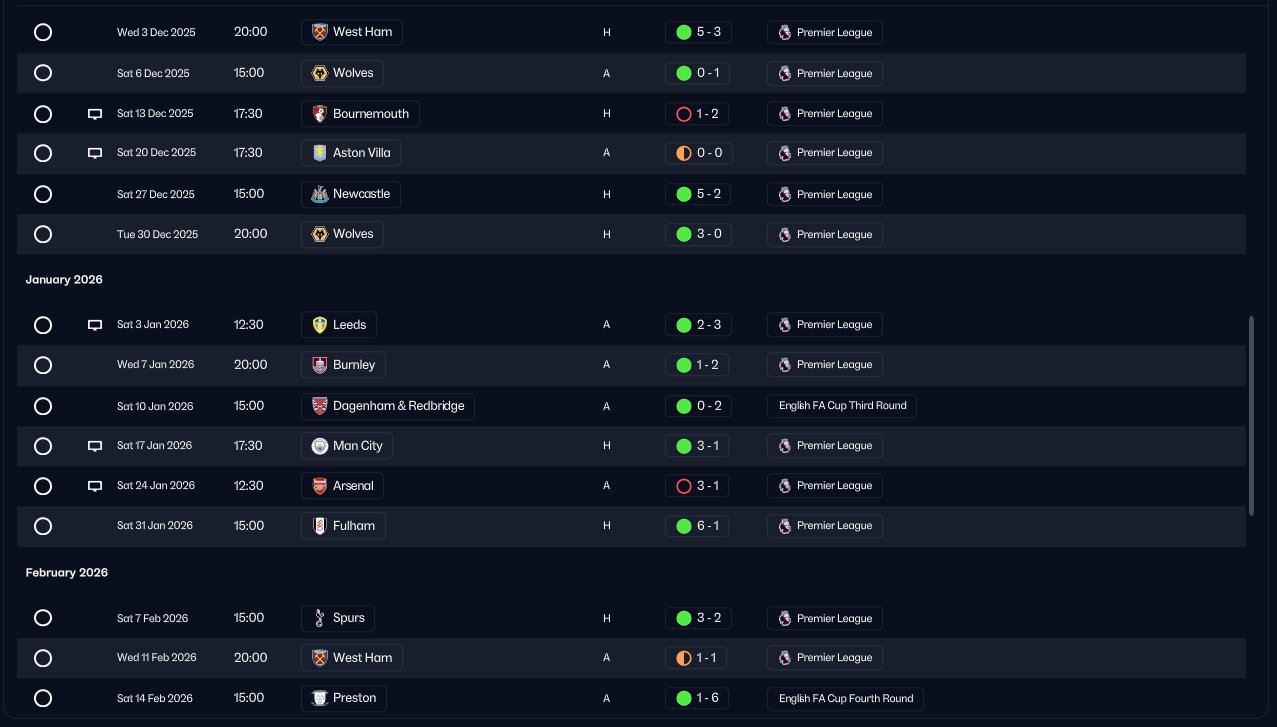
Task: Open the 3 - 1 loss result at Arsenal
Action: point(698,486)
